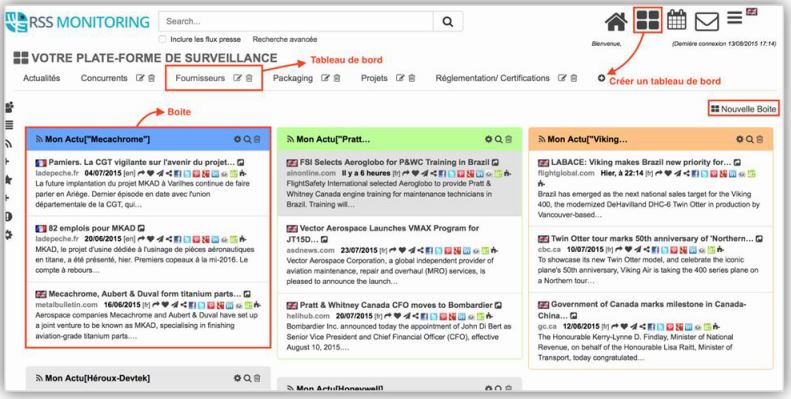
Task: Open settings gear of Pratt box
Action: click(x=488, y=139)
